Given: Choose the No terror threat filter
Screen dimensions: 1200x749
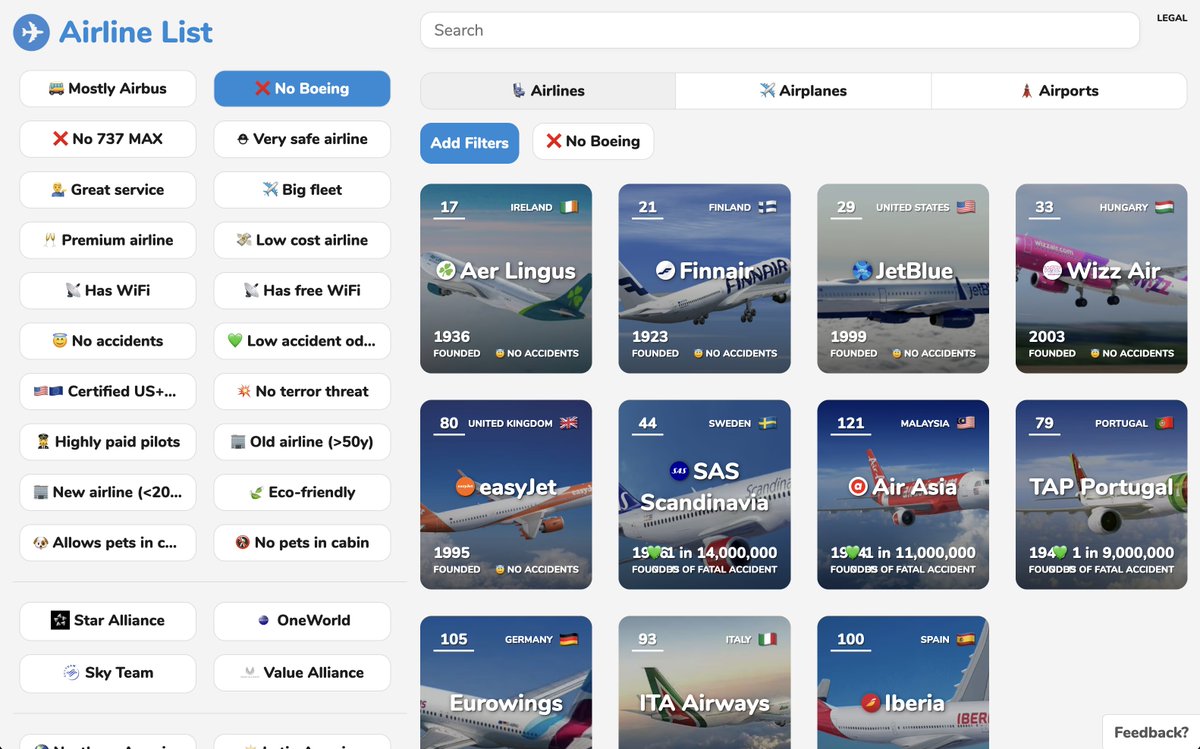Looking at the screenshot, I should (x=302, y=392).
